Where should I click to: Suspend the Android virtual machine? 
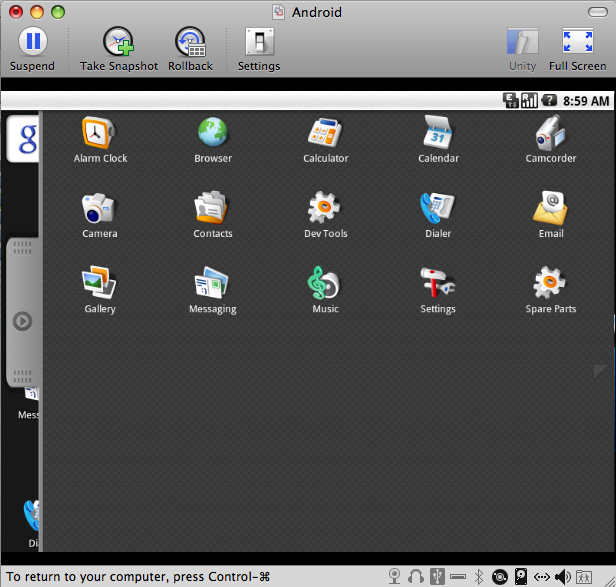[x=32, y=49]
